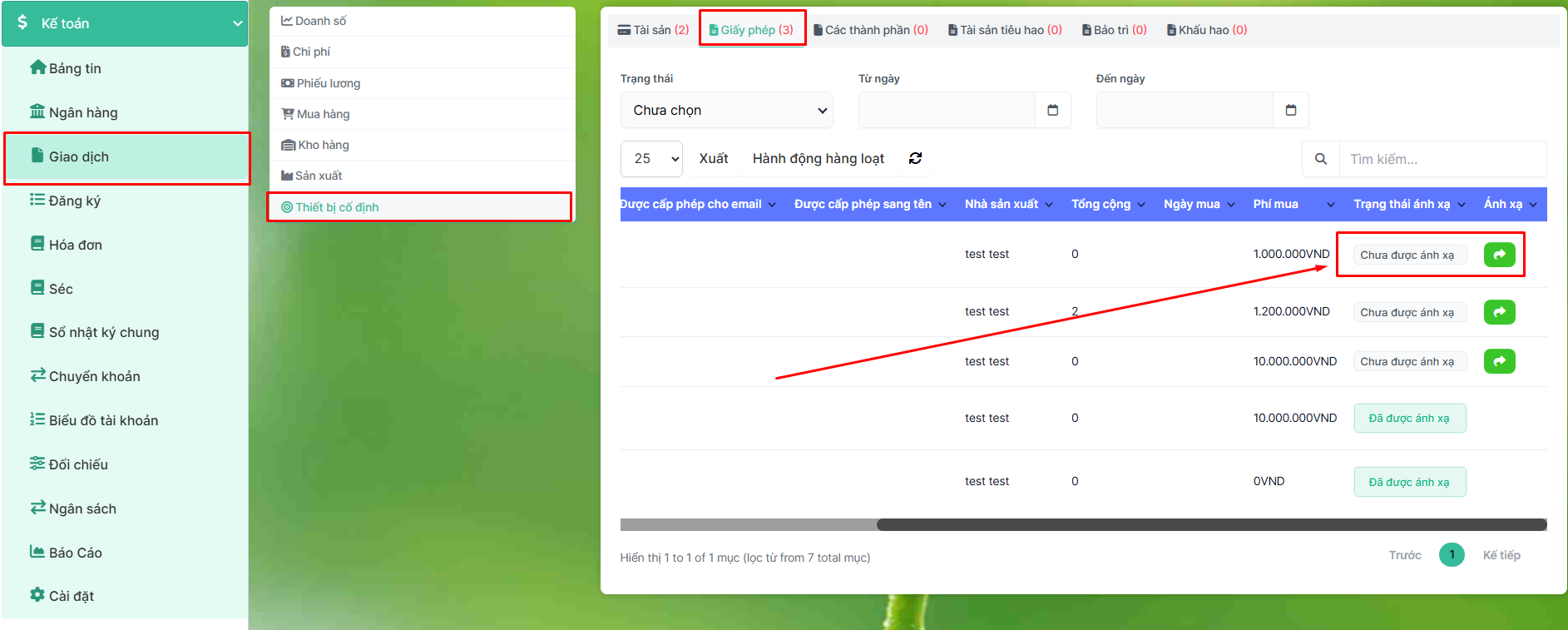Click green mapping arrow in third row
The width and height of the screenshot is (1568, 630).
[x=1499, y=361]
